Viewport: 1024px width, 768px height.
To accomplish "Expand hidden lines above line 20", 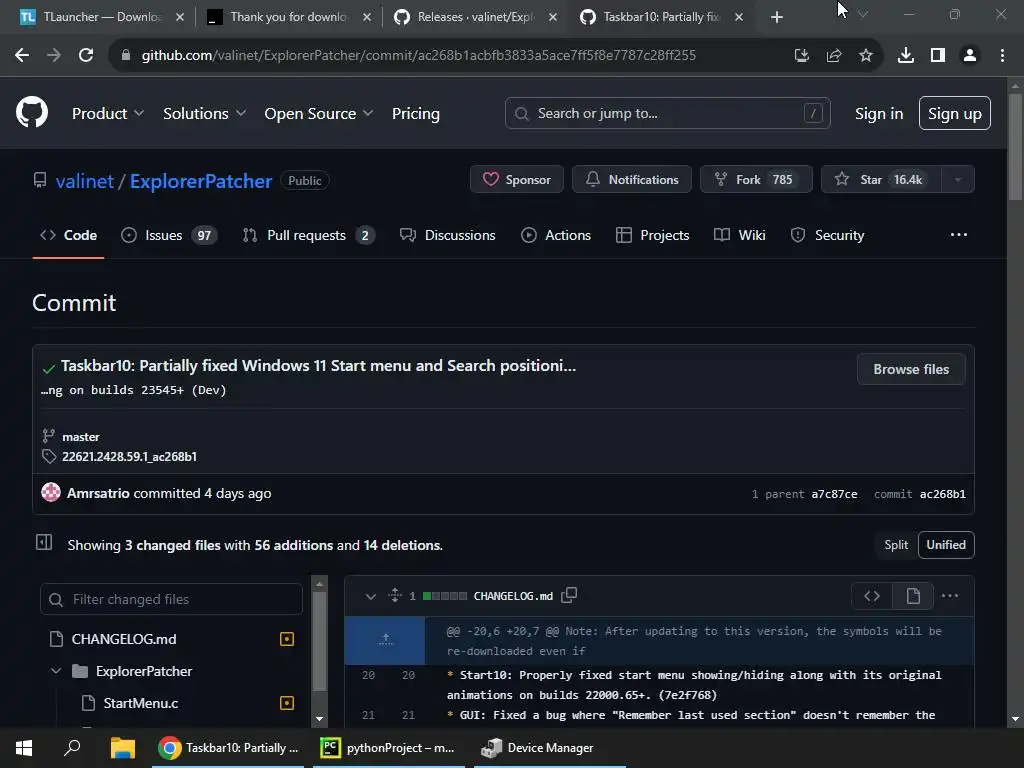I will pyautogui.click(x=385, y=640).
